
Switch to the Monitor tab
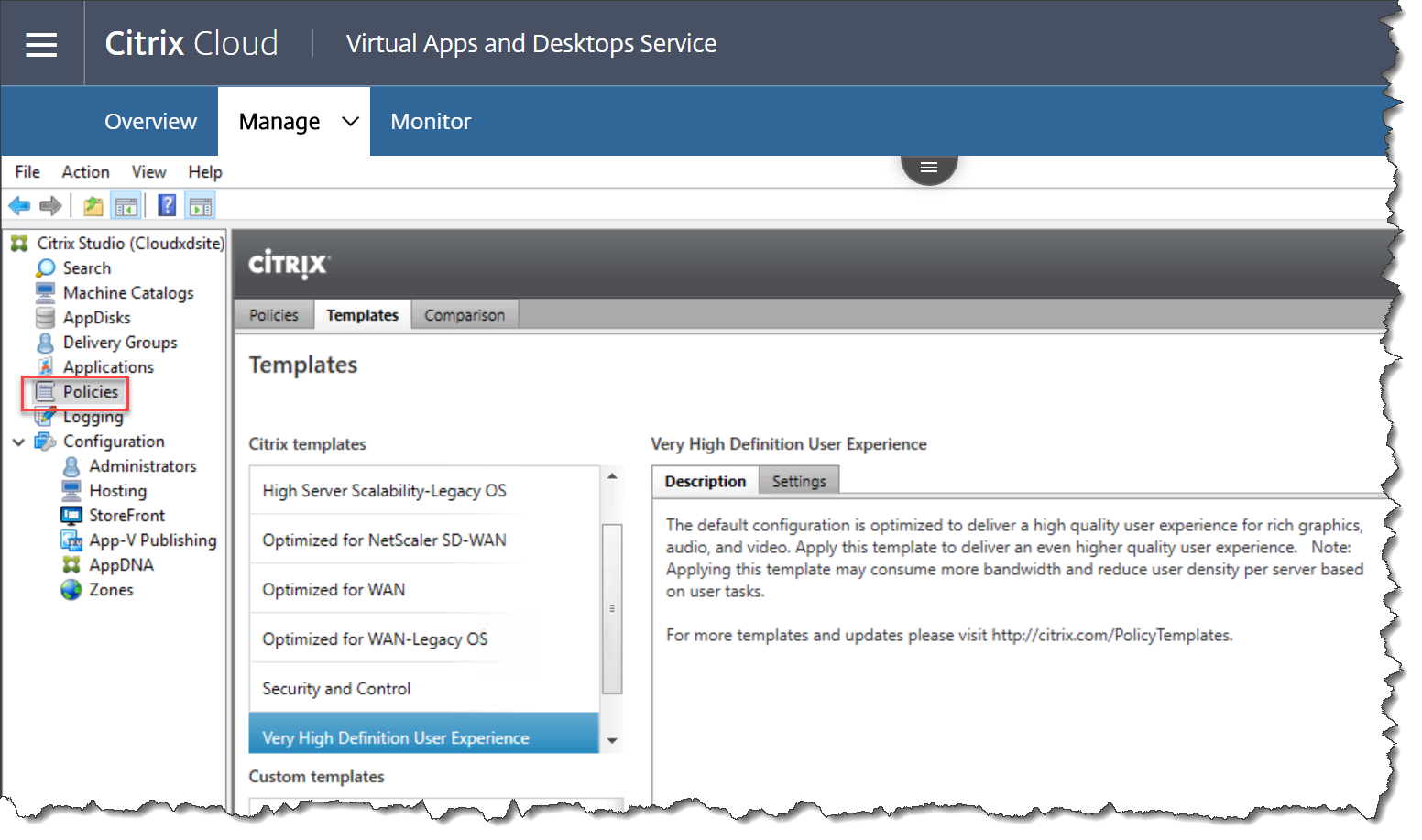click(431, 121)
